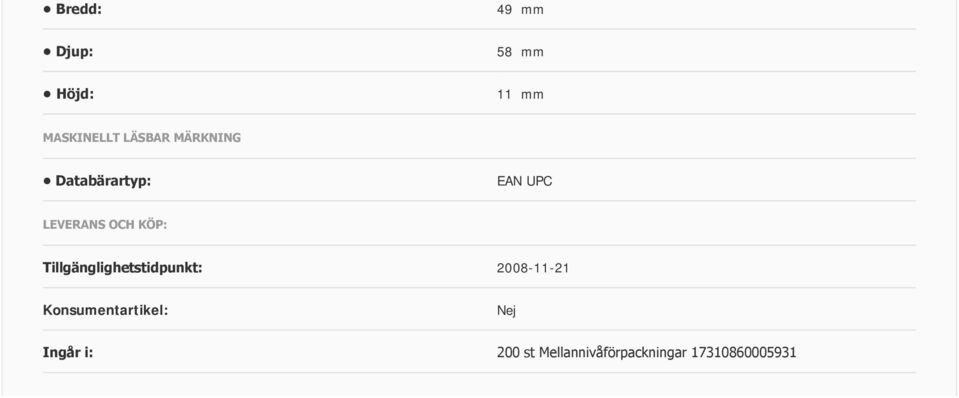Select the date 2008-11-21

tap(533, 268)
